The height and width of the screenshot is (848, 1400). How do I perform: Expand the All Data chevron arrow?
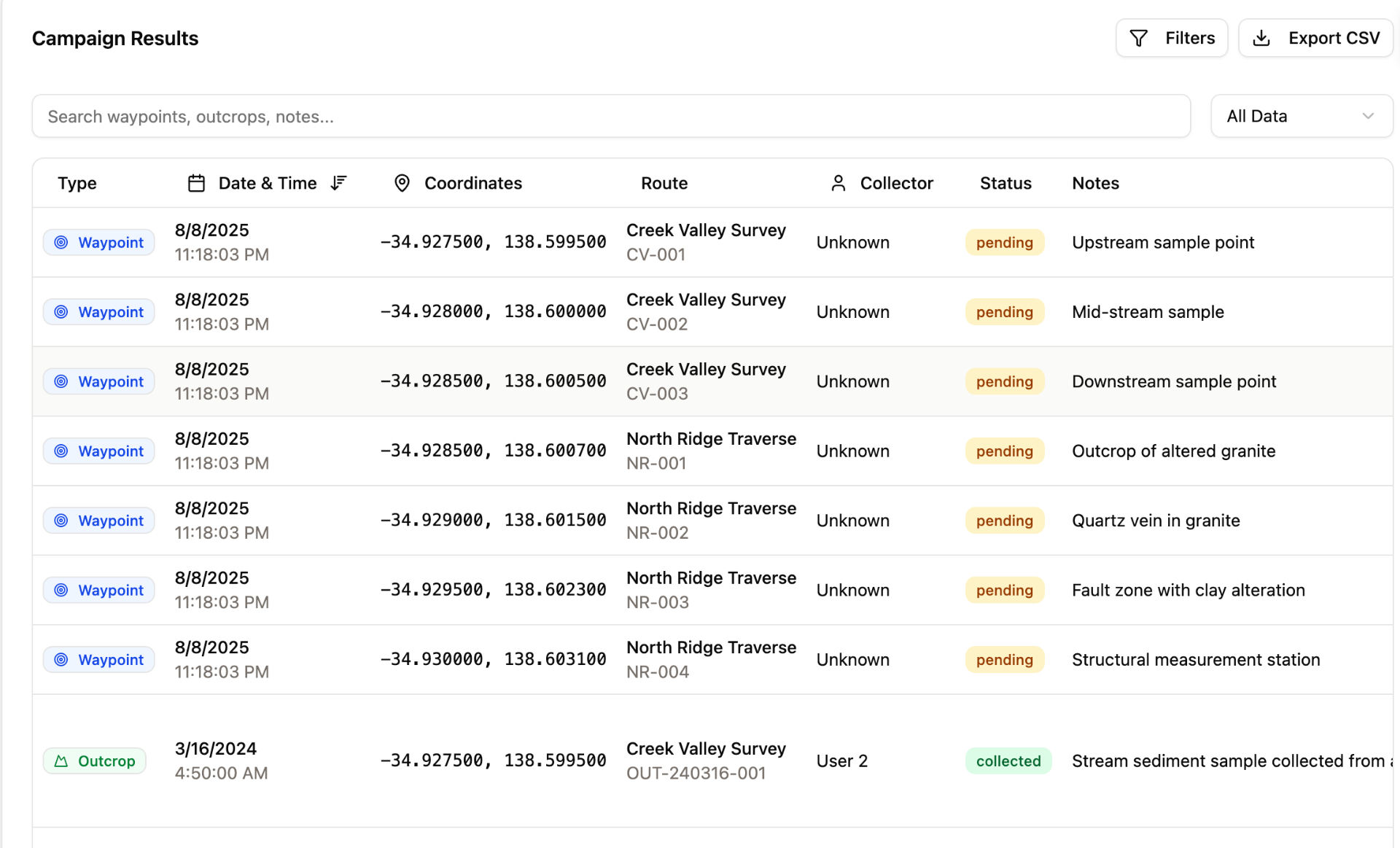(x=1368, y=116)
